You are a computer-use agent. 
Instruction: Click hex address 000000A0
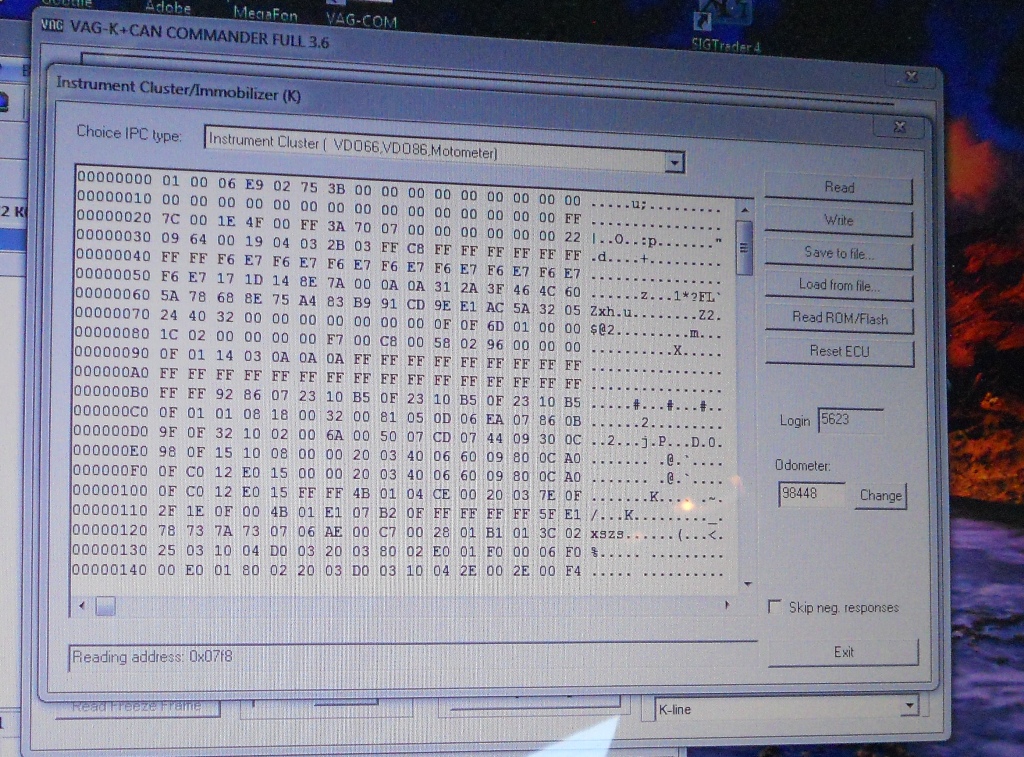112,372
